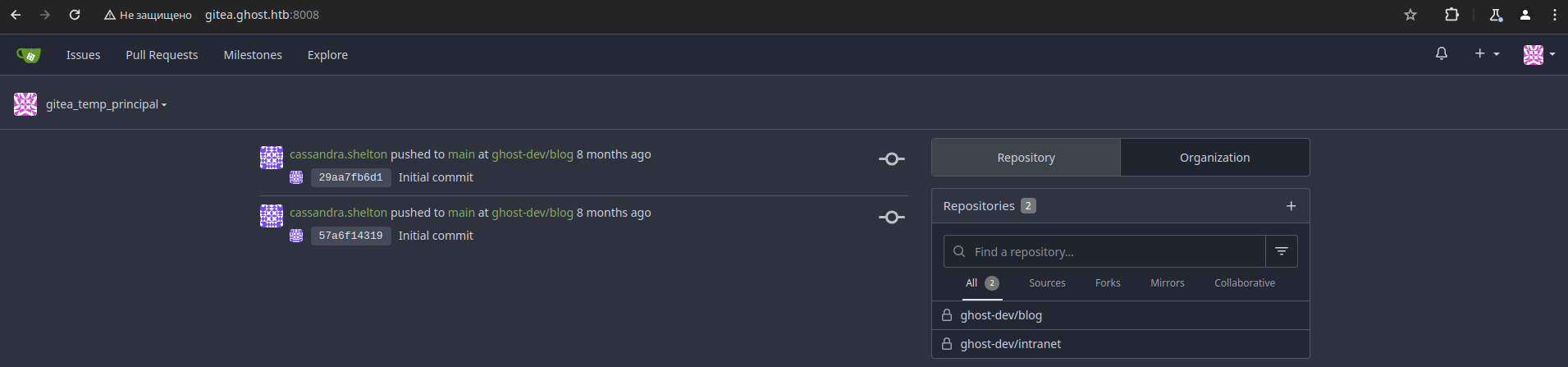Screen dimensions: 1568x367
Task: Switch to the Organization tab
Action: (1214, 158)
